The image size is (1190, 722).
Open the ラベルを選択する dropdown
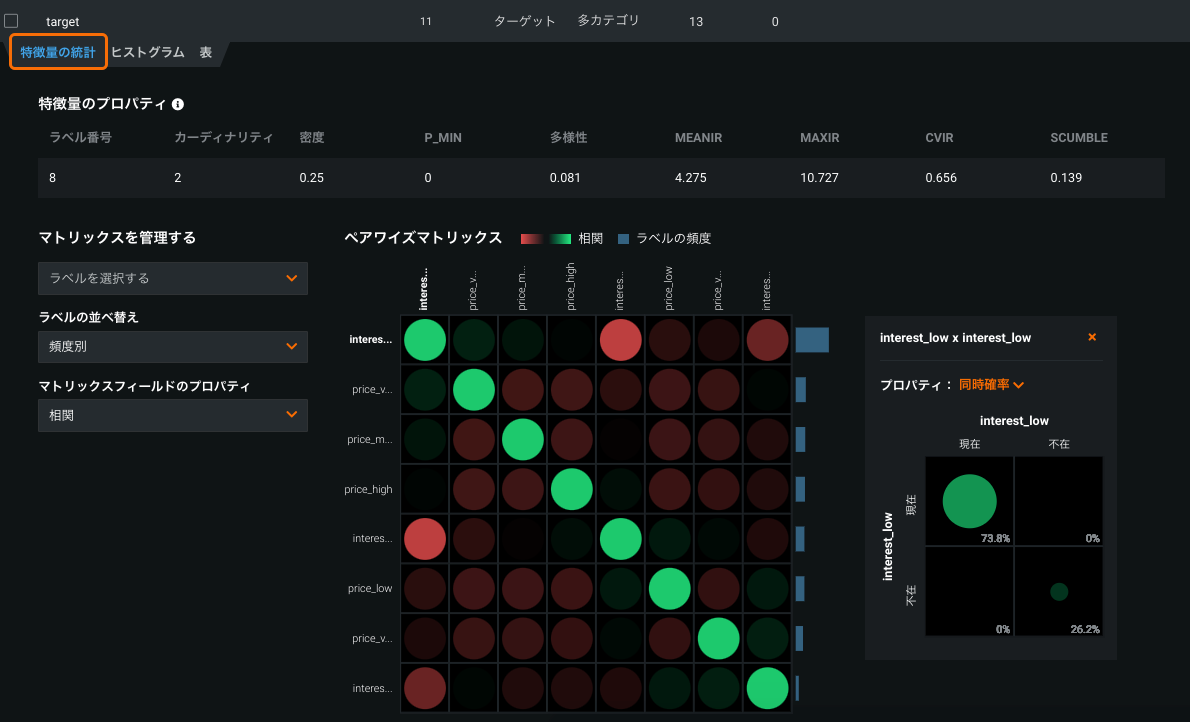coord(172,278)
